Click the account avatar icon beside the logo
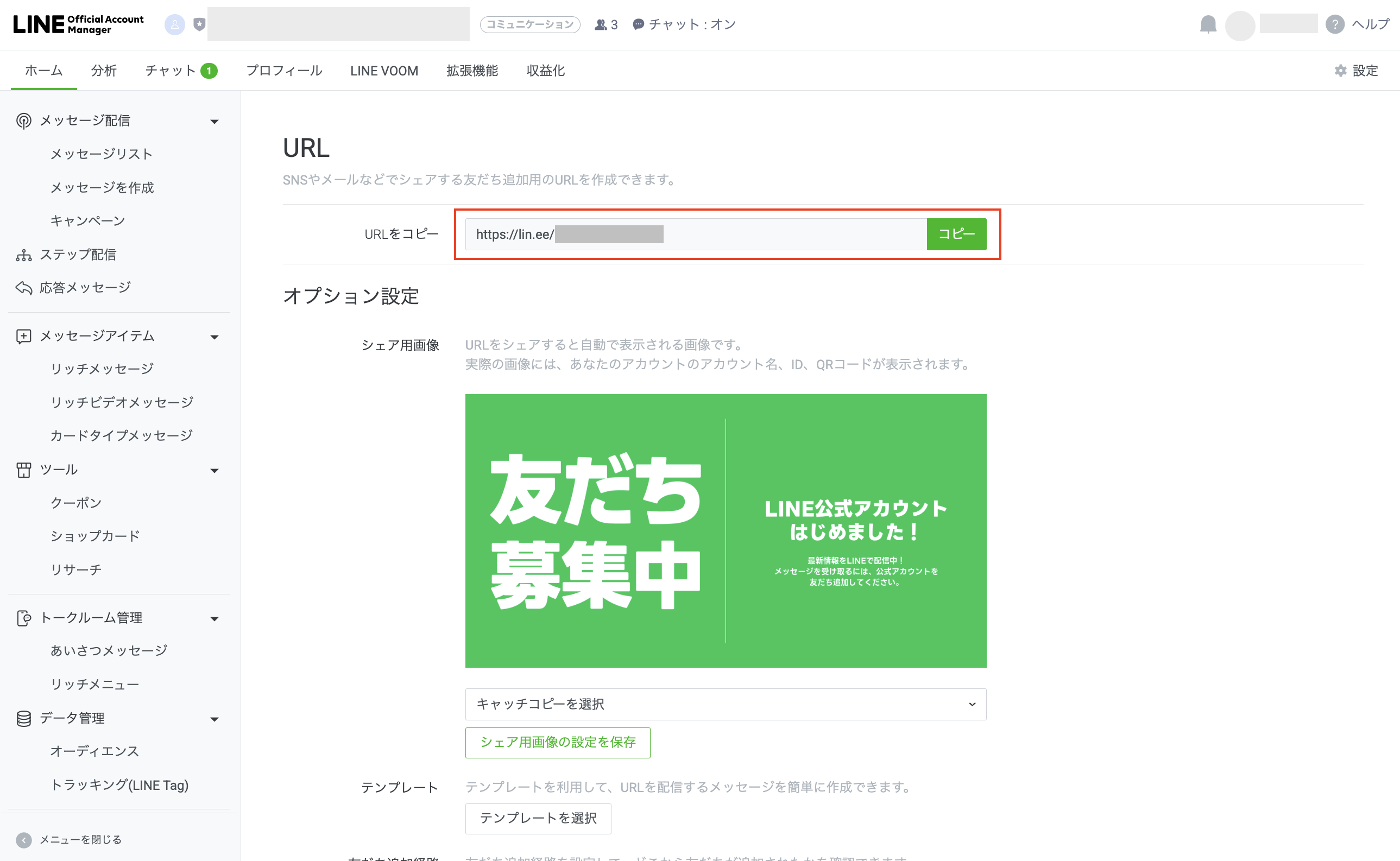Image resolution: width=1400 pixels, height=861 pixels. click(175, 24)
